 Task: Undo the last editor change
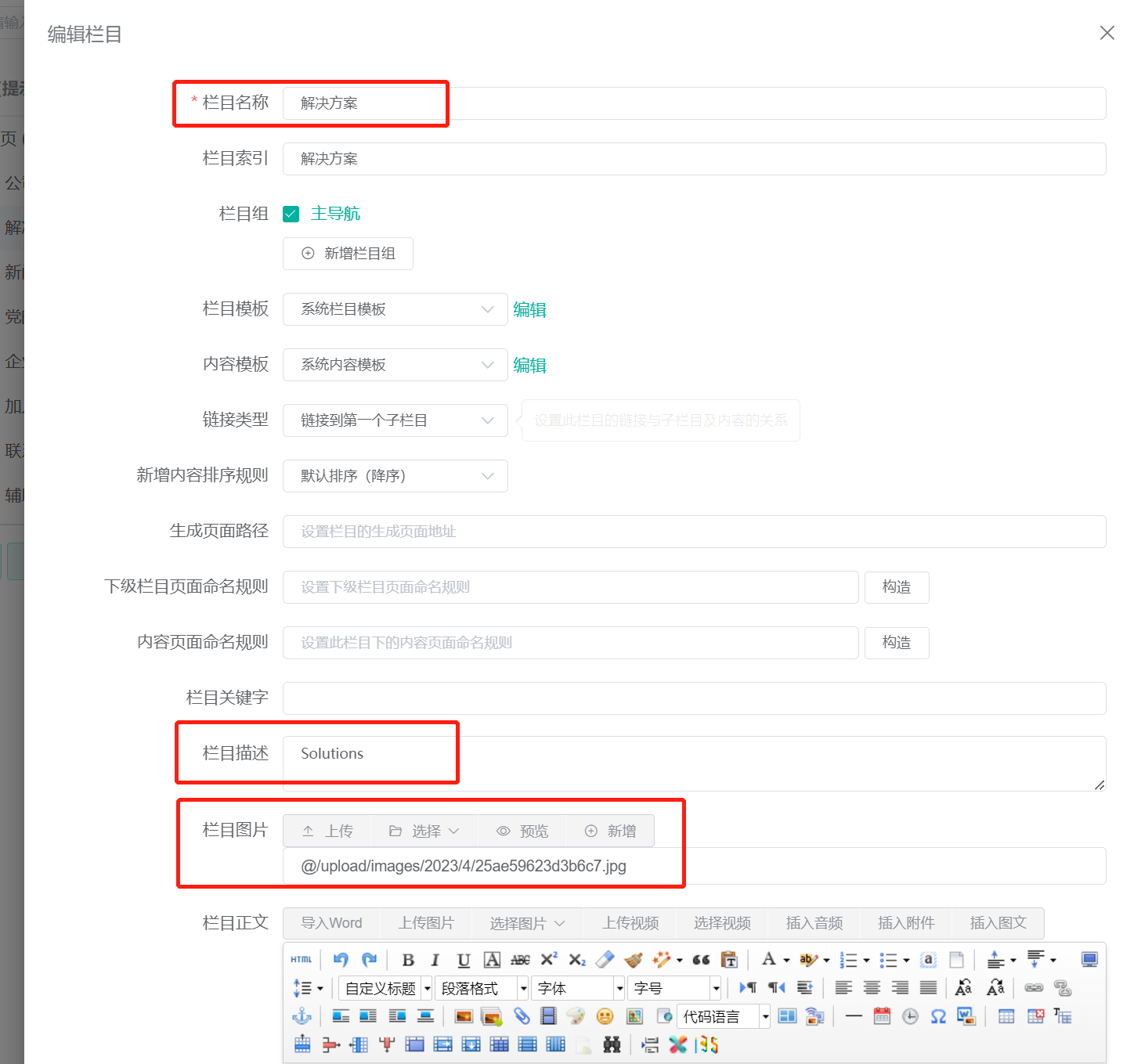(341, 959)
